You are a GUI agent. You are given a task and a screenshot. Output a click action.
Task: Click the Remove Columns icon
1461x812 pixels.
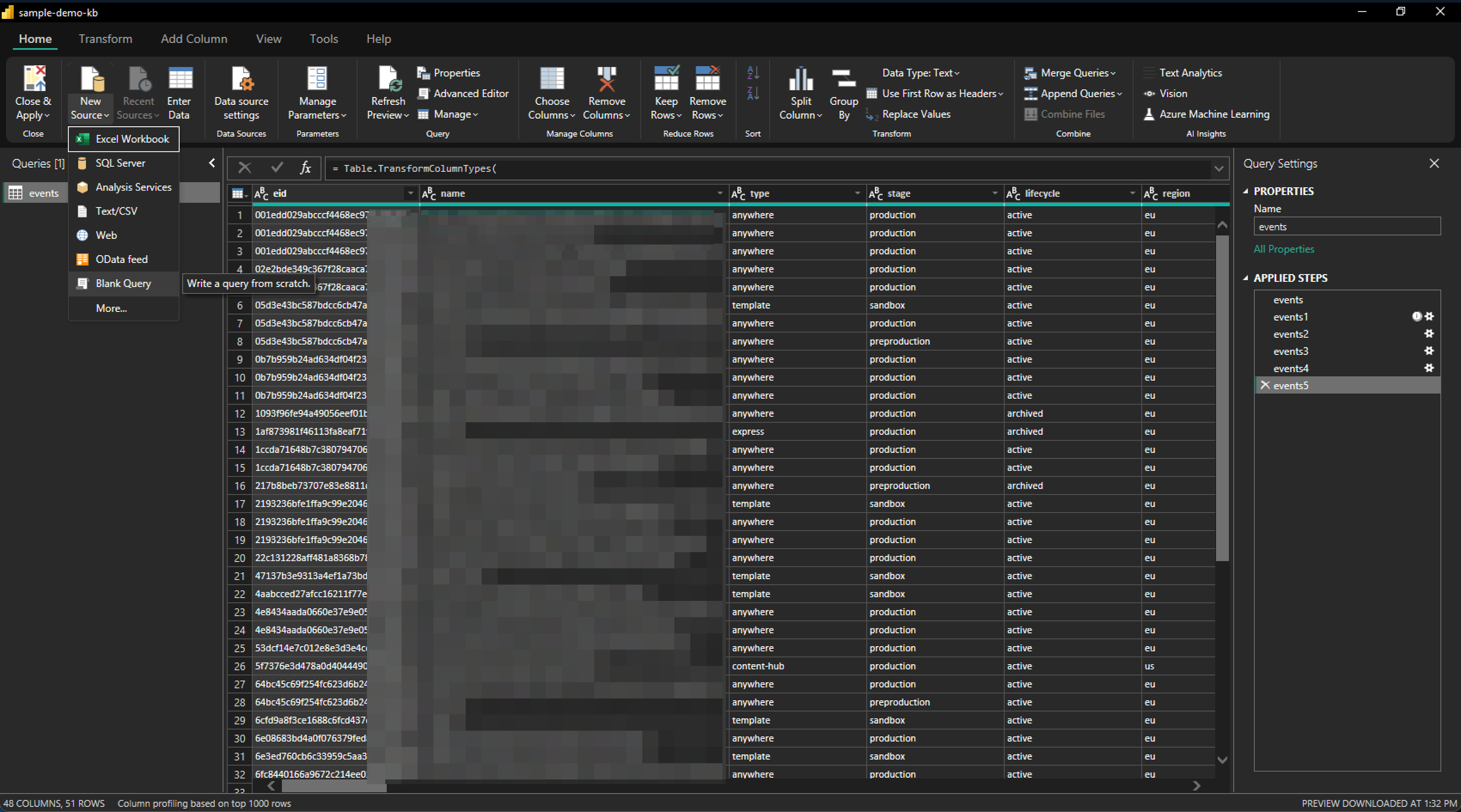606,79
